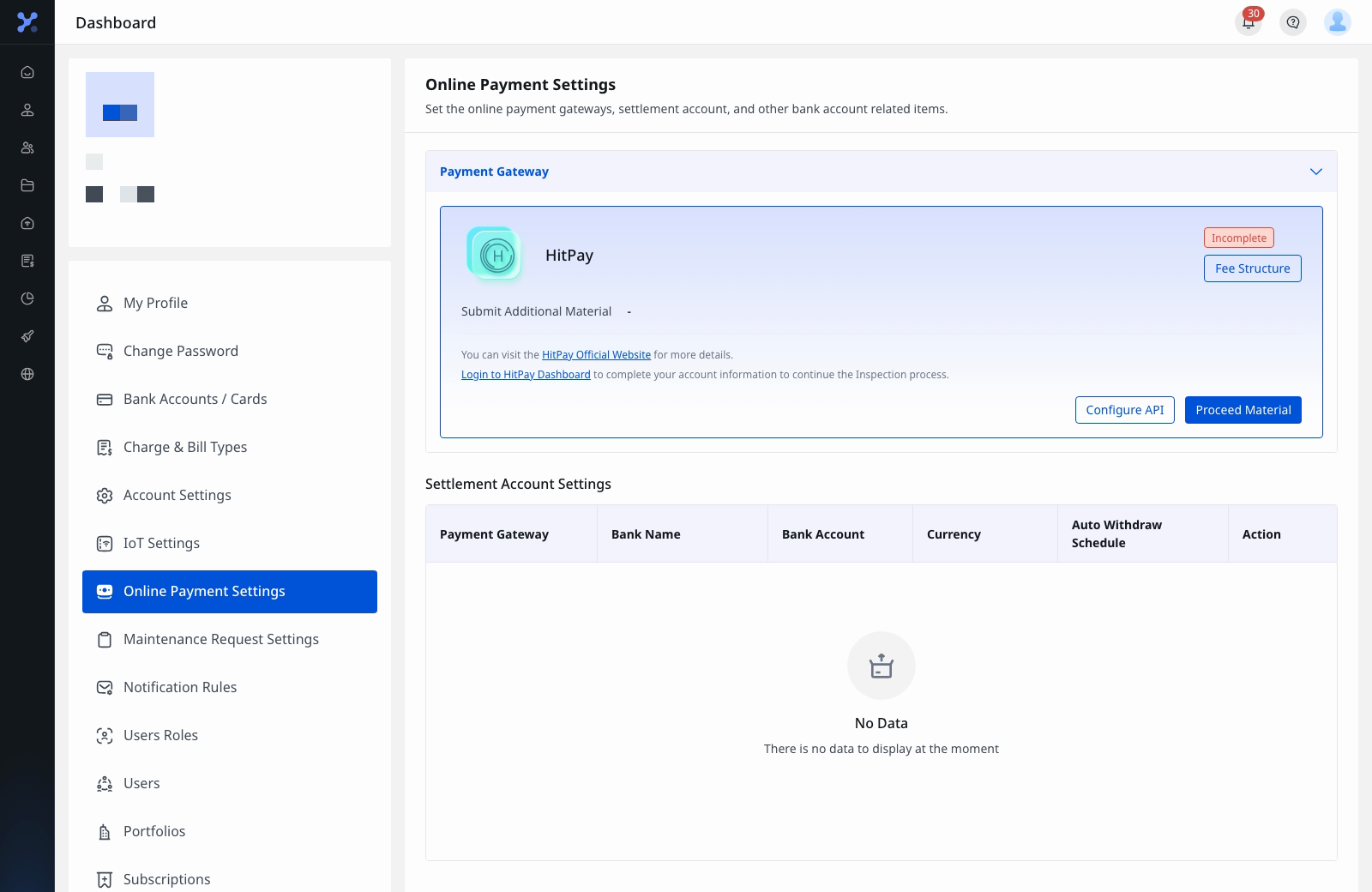Viewport: 1372px width, 892px height.
Task: Open Bank Accounts / Cards
Action: pos(230,400)
